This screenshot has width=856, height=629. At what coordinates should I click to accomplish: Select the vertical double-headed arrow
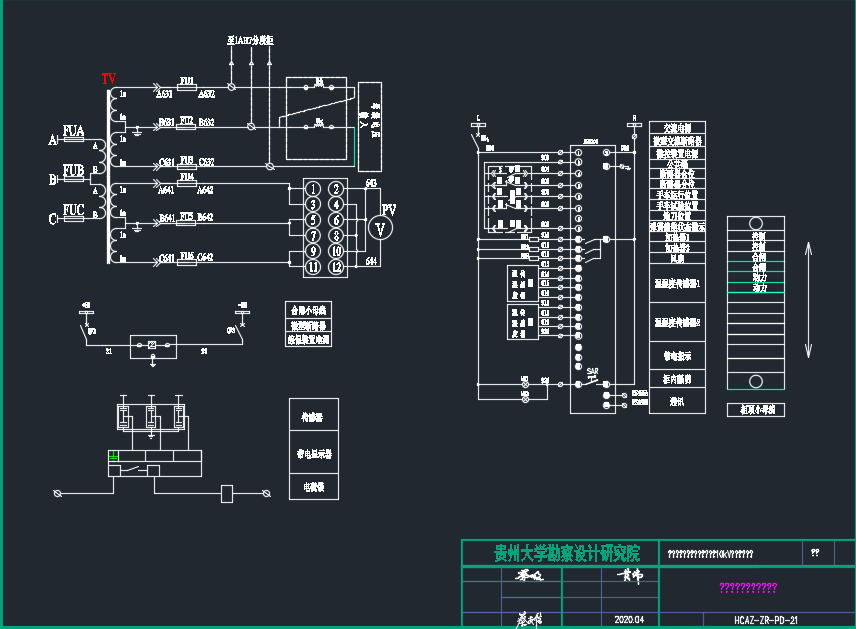tap(809, 300)
